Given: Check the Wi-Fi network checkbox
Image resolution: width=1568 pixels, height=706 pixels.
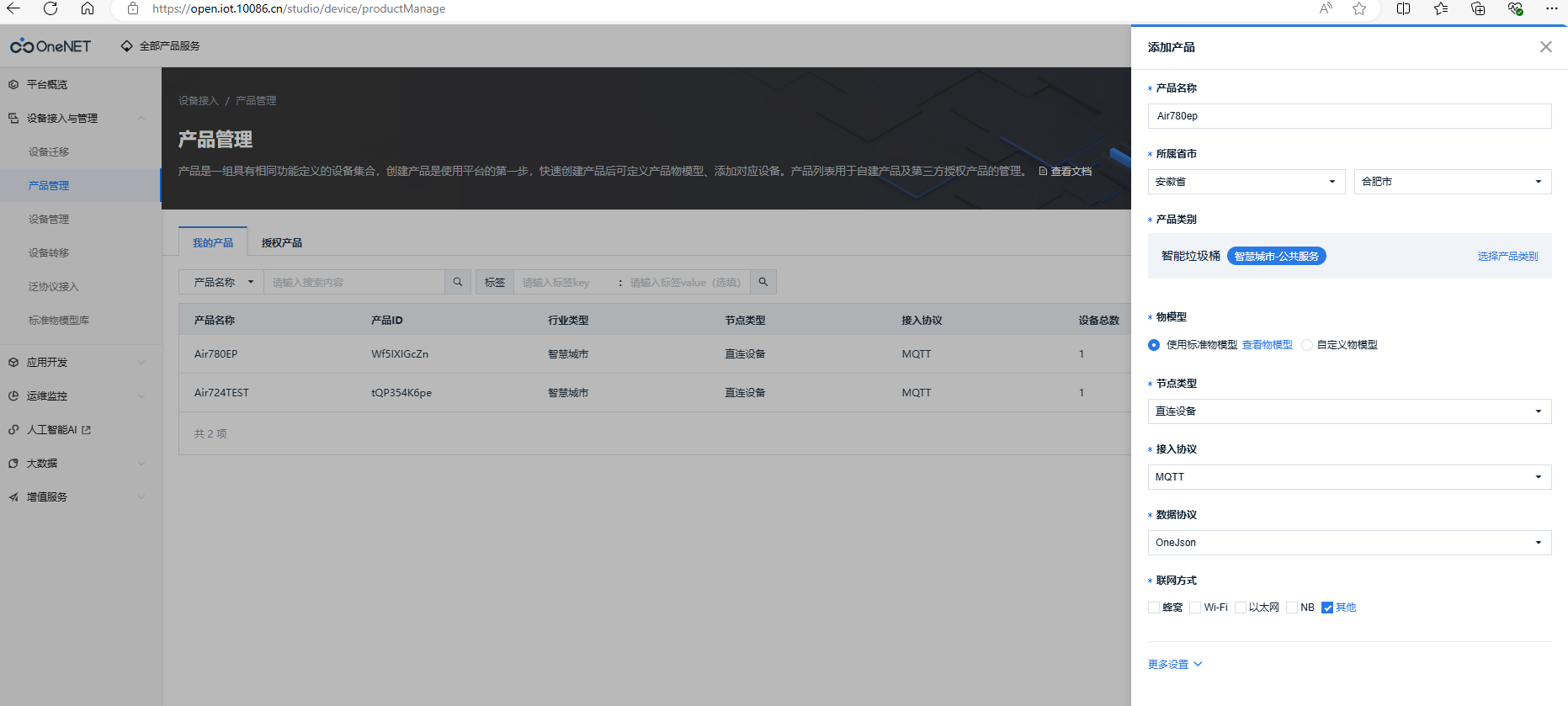Looking at the screenshot, I should tap(1195, 608).
